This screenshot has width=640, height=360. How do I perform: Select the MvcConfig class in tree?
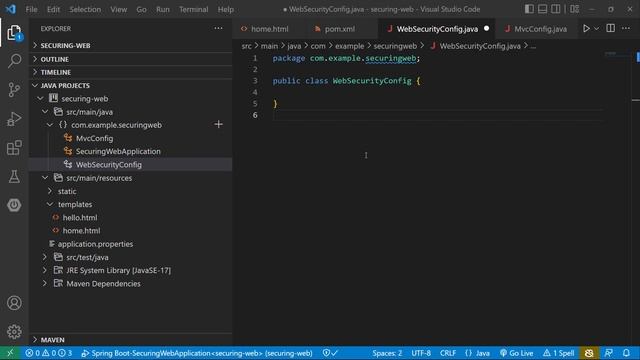(x=94, y=138)
